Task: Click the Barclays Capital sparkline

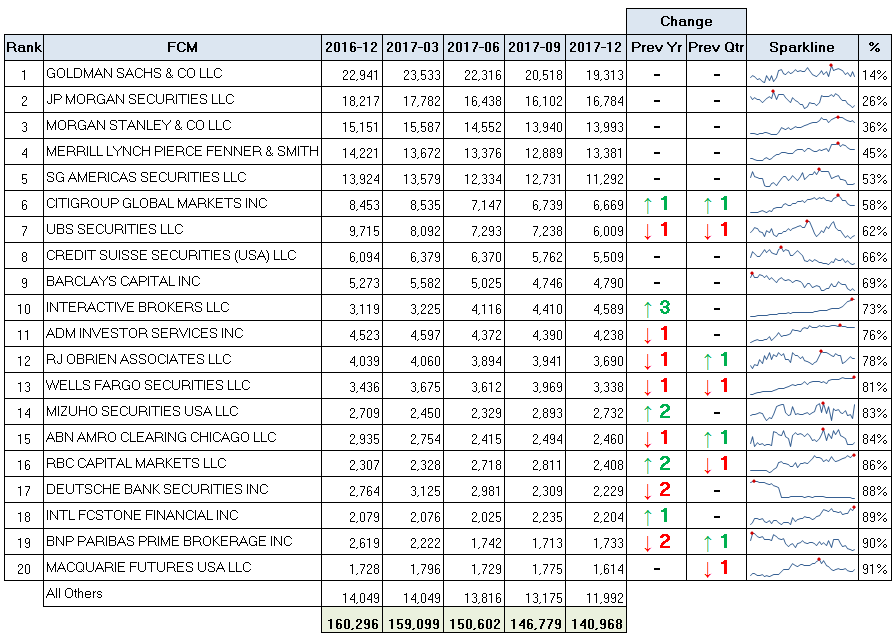Action: click(x=802, y=281)
